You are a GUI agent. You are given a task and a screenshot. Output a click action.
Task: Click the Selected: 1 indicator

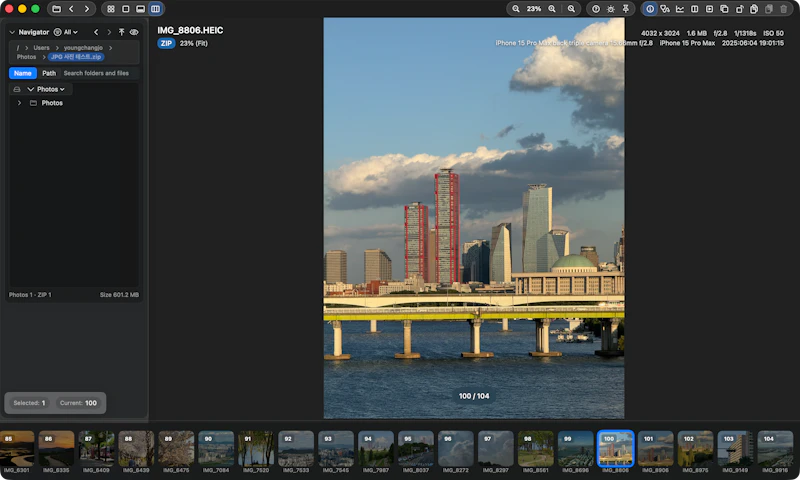tap(29, 403)
